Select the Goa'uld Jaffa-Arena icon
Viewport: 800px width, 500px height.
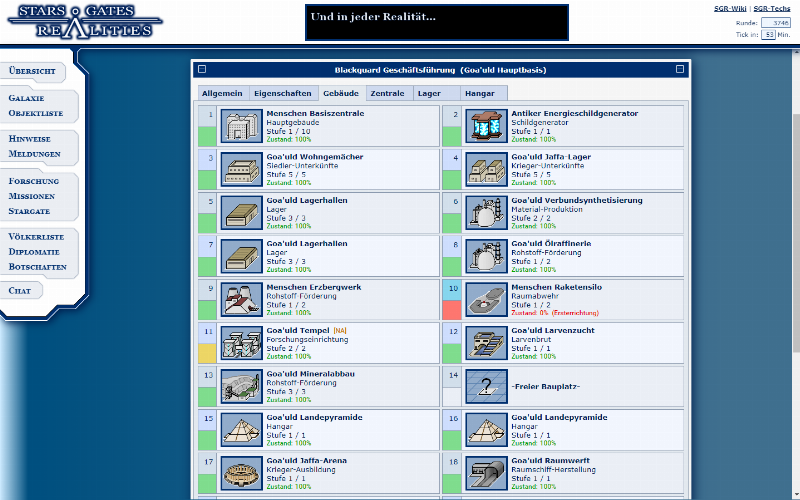point(239,471)
